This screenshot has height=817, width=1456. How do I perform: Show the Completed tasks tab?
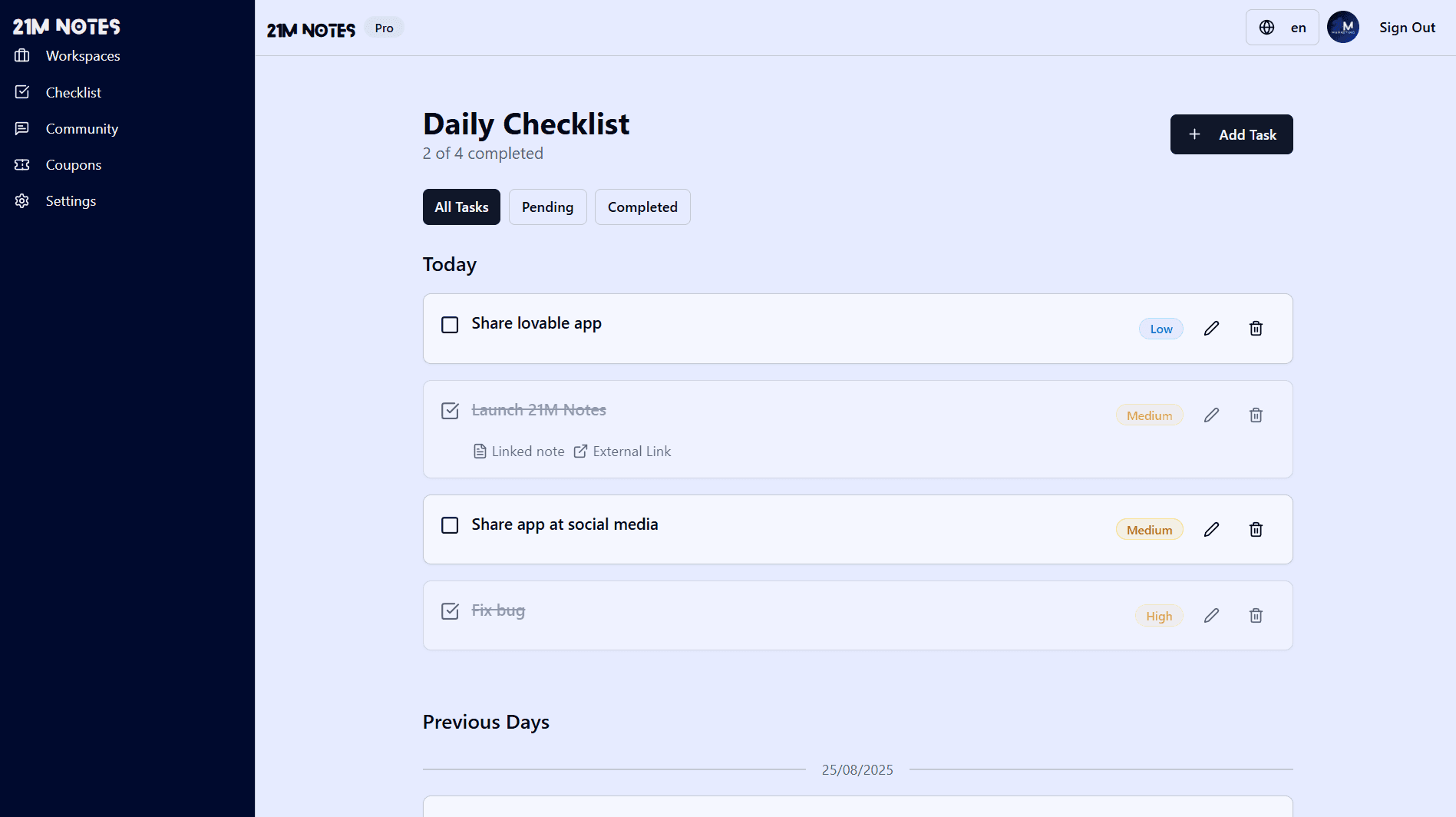pos(642,207)
